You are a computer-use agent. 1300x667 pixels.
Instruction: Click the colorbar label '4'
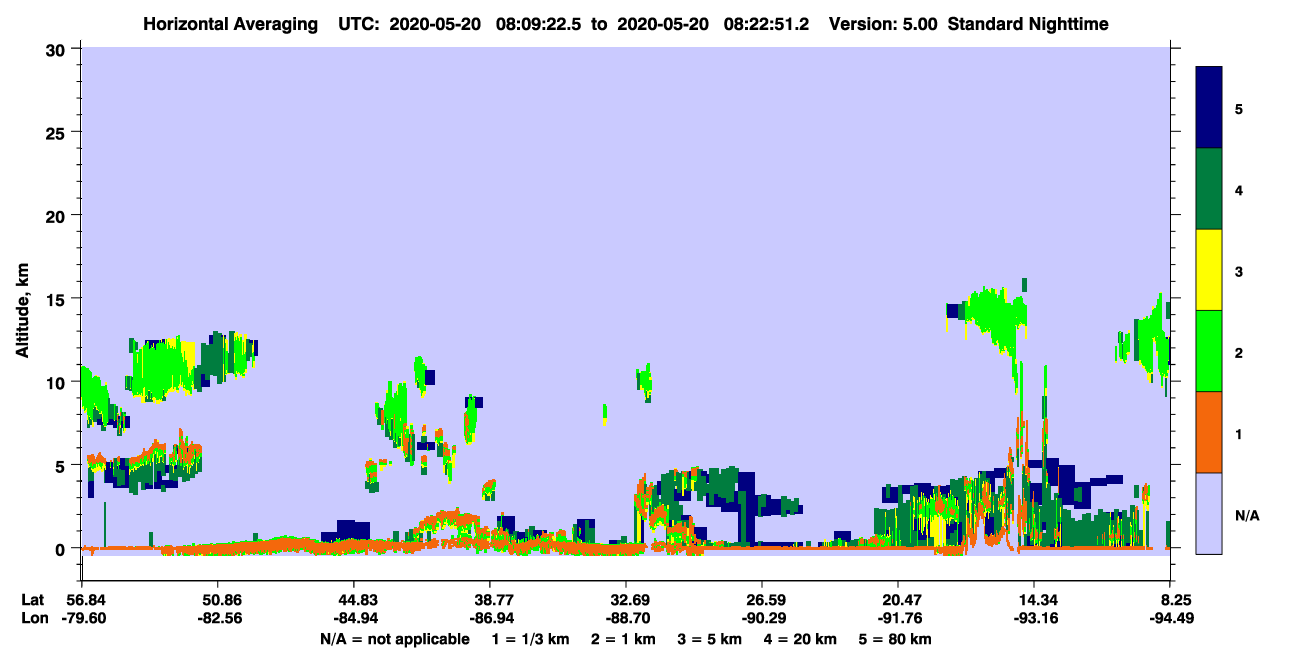point(1238,190)
